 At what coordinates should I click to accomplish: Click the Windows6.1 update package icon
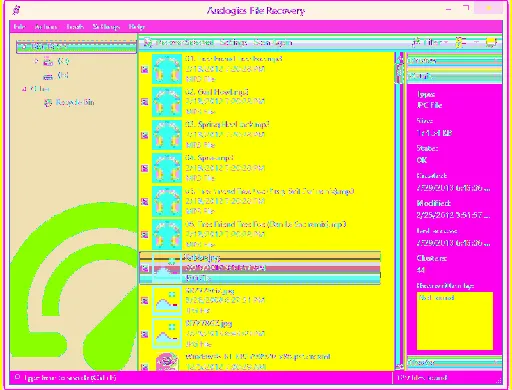coord(167,362)
